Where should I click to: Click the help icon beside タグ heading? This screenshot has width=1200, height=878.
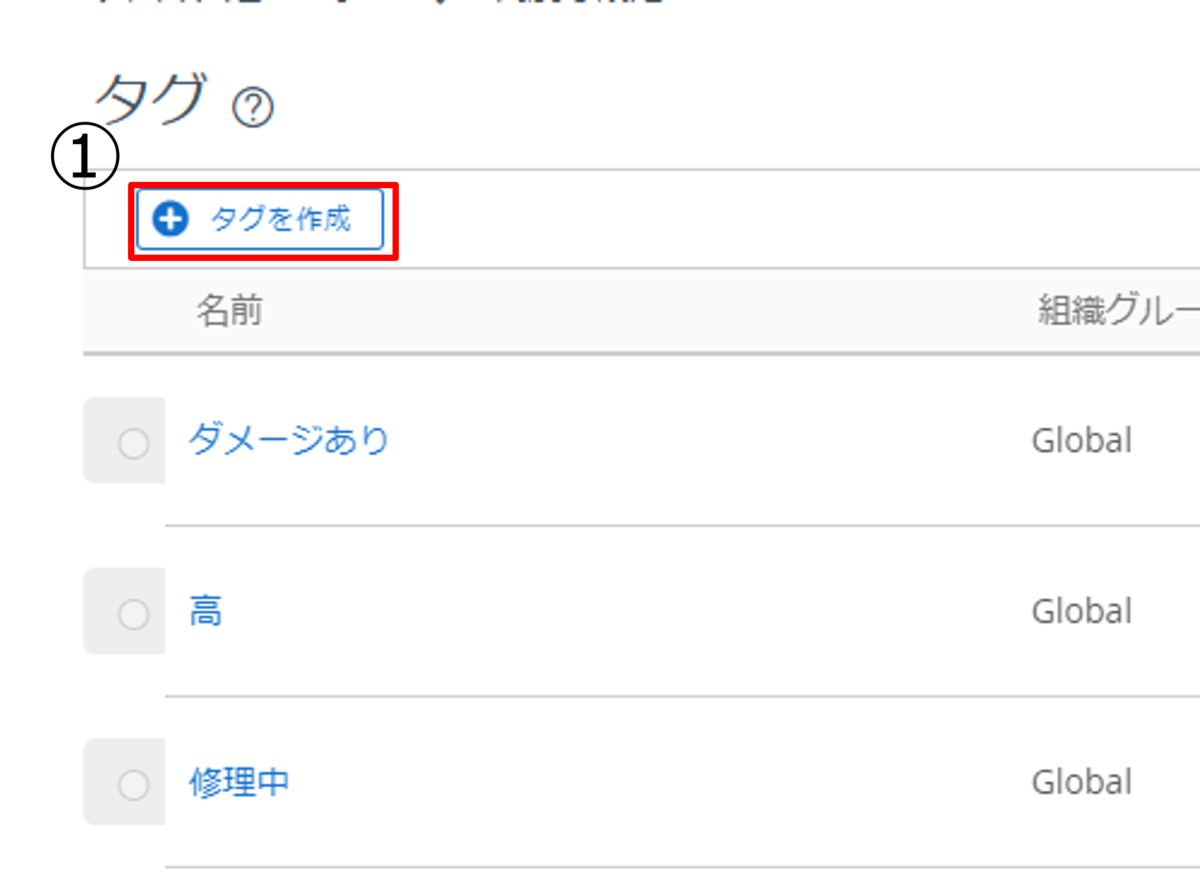coord(253,107)
